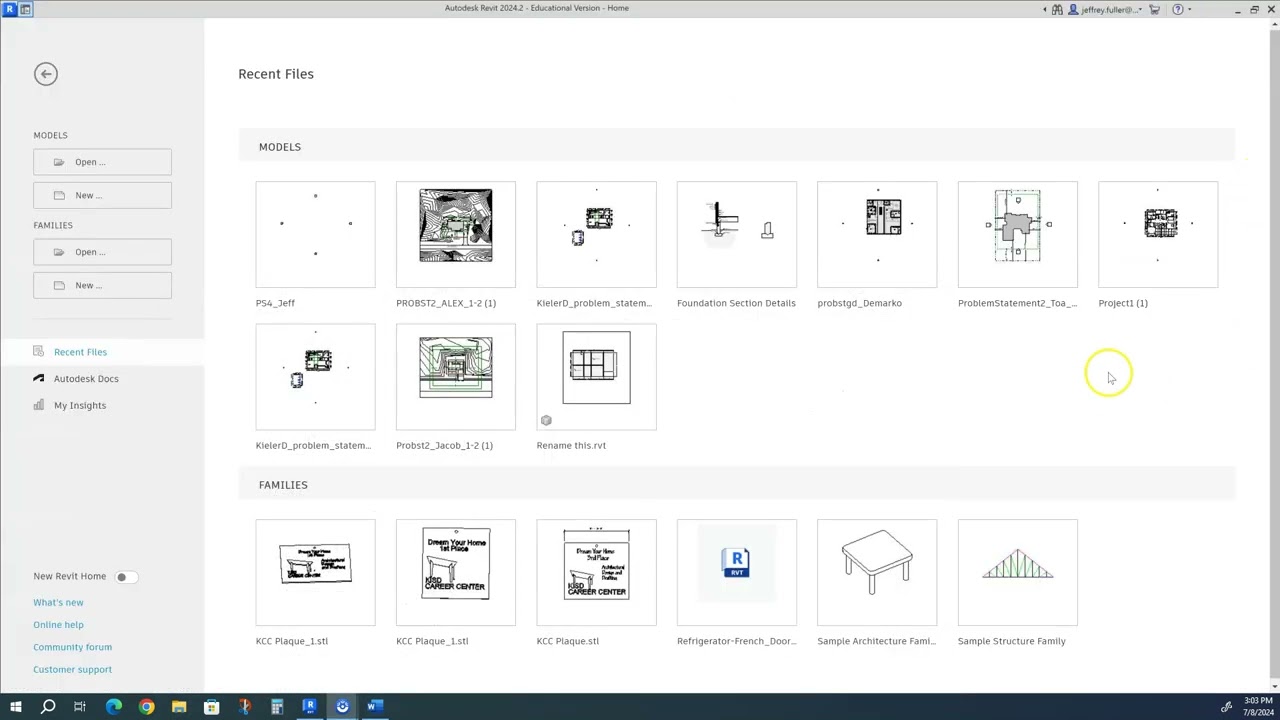Open the PROBST2_ALEX_1-2 (1) model thumbnail
This screenshot has height=720, width=1280.
(x=456, y=234)
